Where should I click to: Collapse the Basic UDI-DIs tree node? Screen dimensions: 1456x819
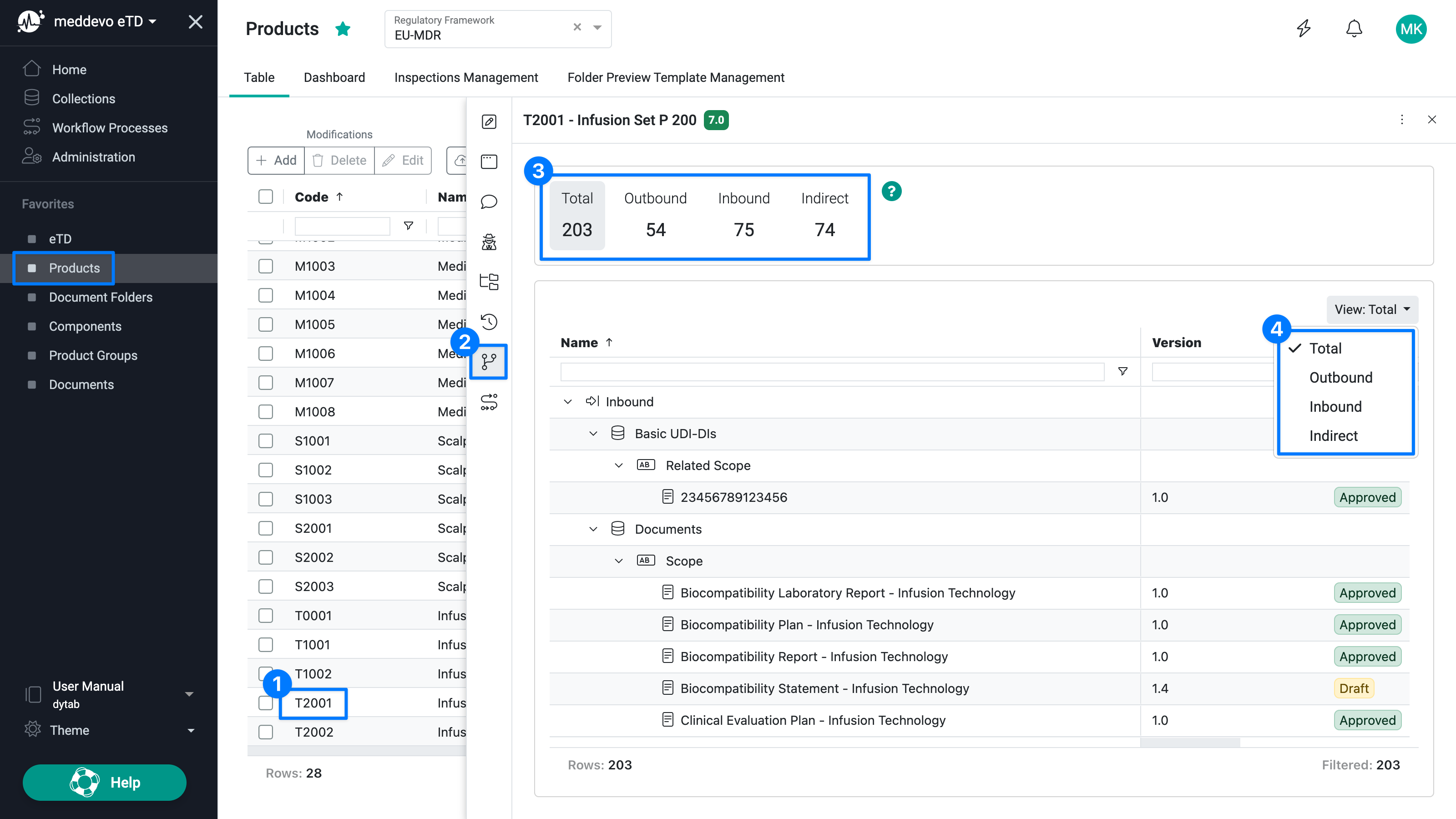point(593,434)
